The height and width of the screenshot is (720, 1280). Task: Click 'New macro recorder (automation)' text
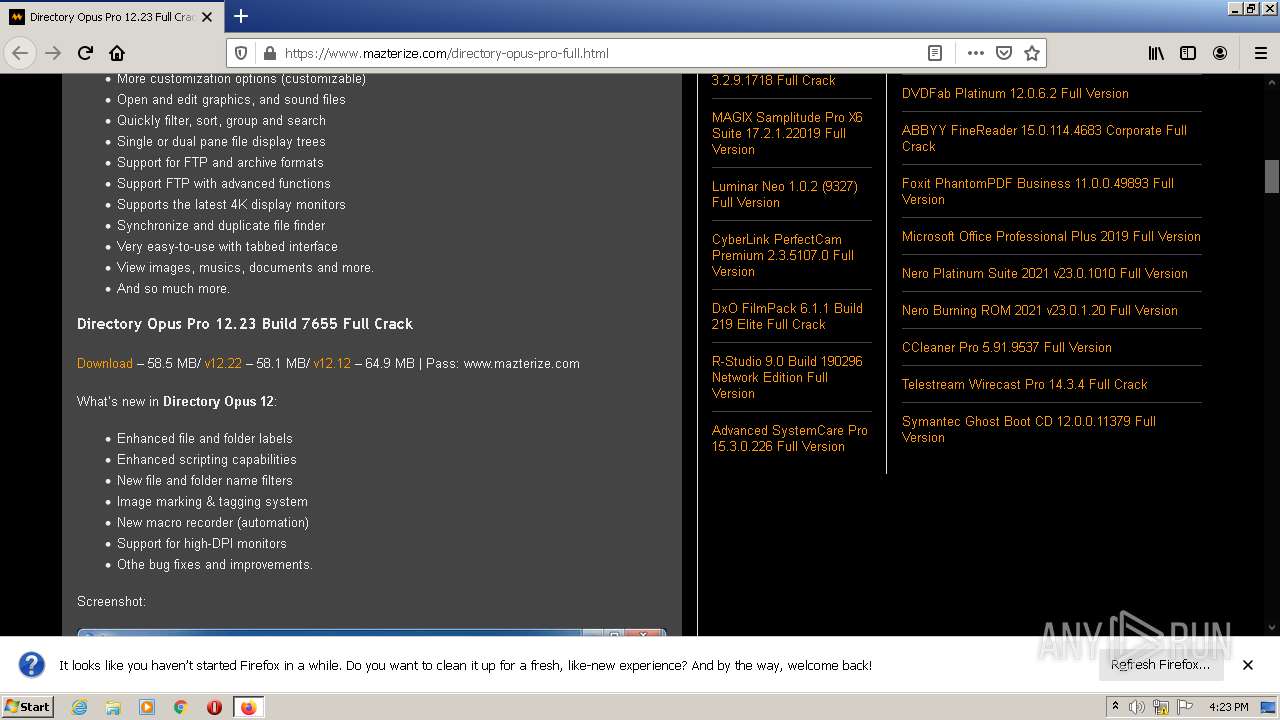click(x=213, y=522)
